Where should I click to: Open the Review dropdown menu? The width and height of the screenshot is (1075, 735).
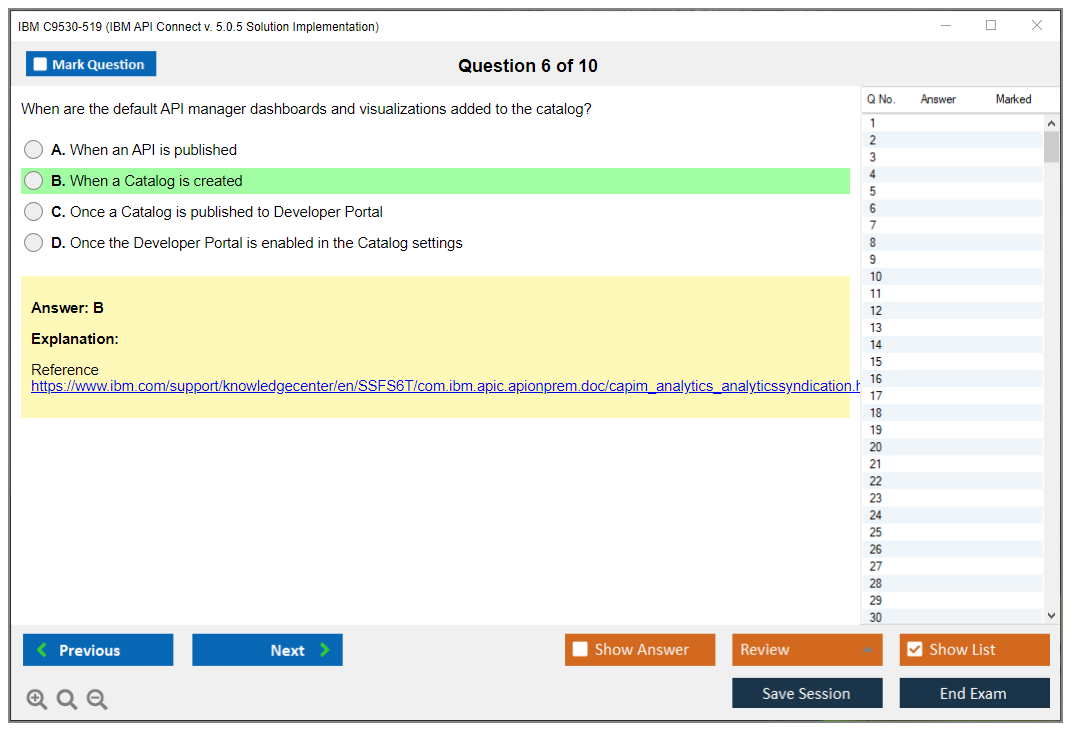(807, 650)
